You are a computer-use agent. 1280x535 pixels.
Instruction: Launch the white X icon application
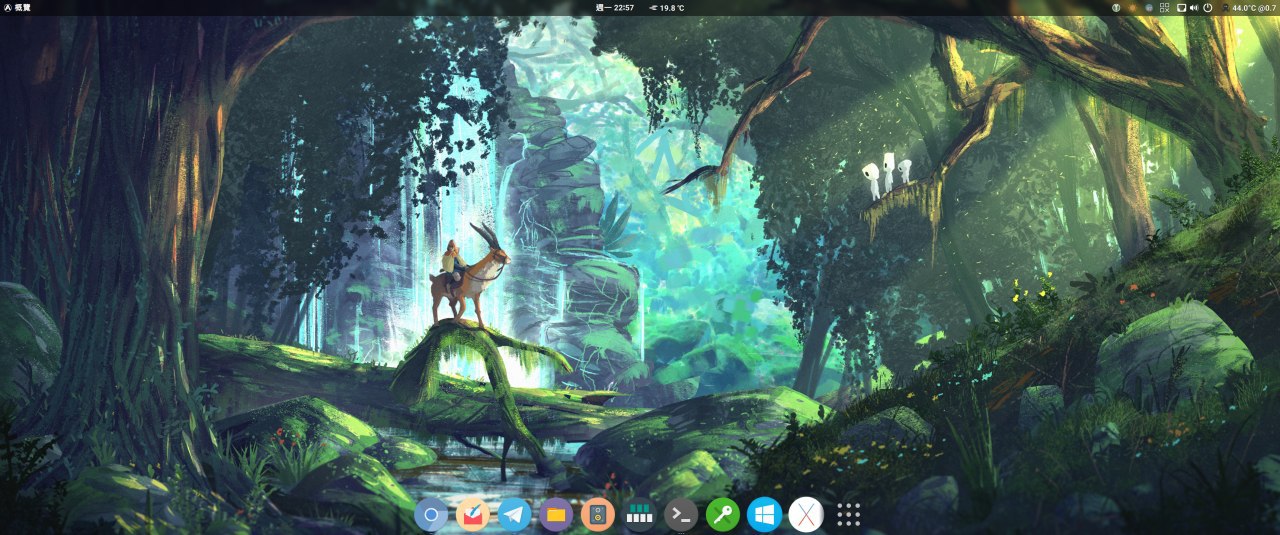(x=806, y=515)
